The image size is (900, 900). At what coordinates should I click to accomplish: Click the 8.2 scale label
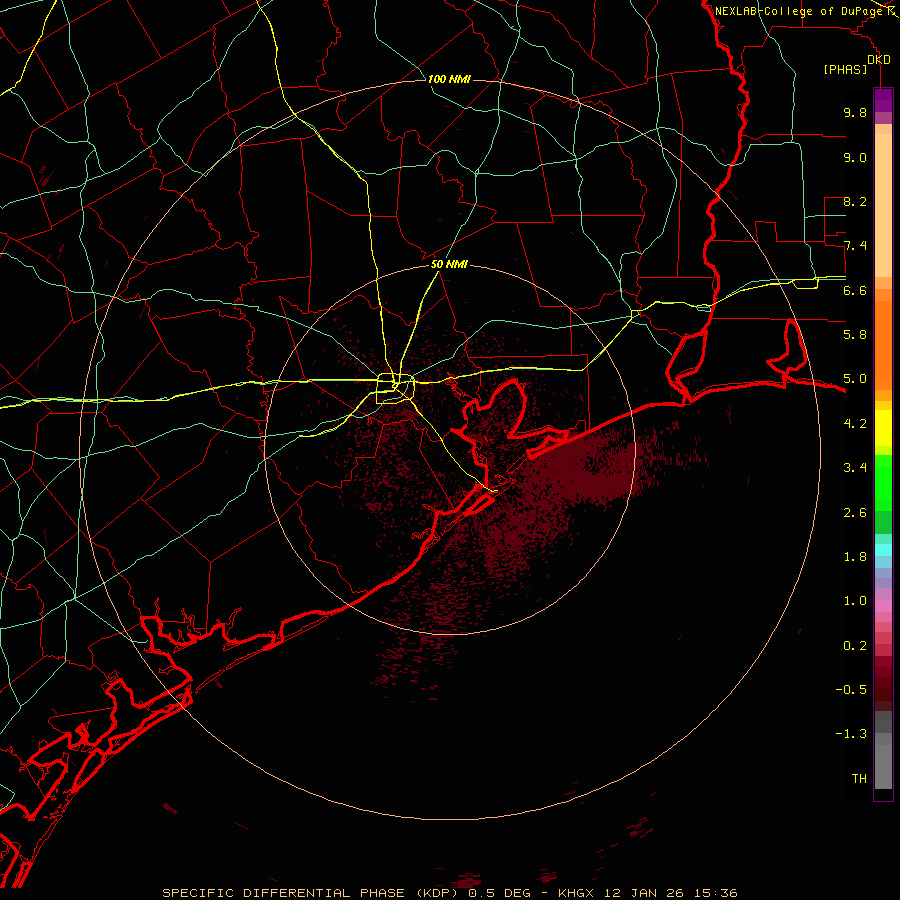click(855, 201)
